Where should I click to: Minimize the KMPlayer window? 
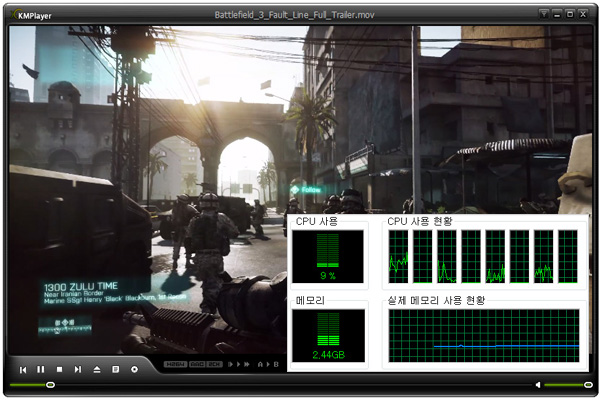(557, 14)
